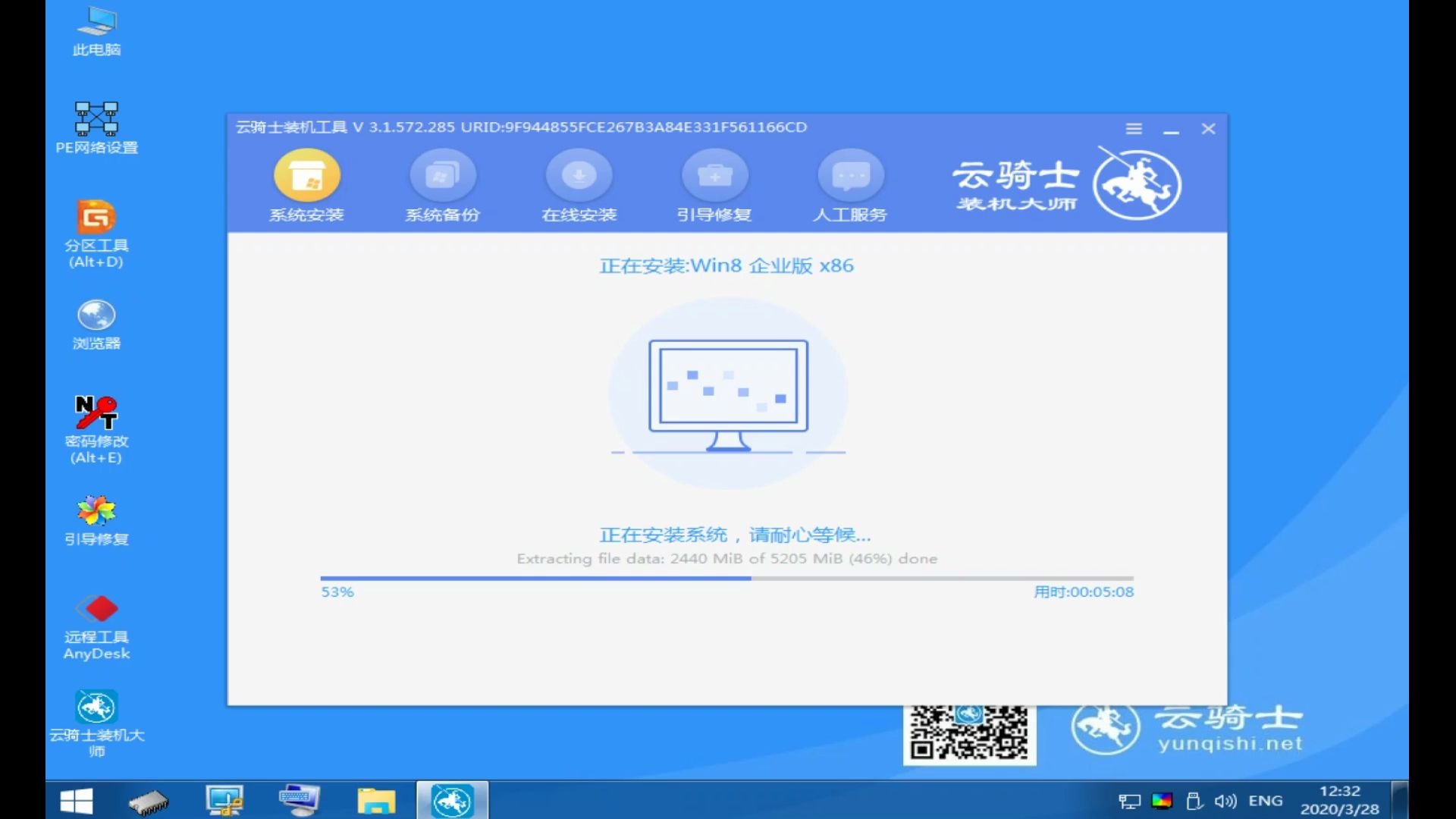This screenshot has height=819, width=1456.
Task: Click the Extracting file data status text
Action: point(727,559)
